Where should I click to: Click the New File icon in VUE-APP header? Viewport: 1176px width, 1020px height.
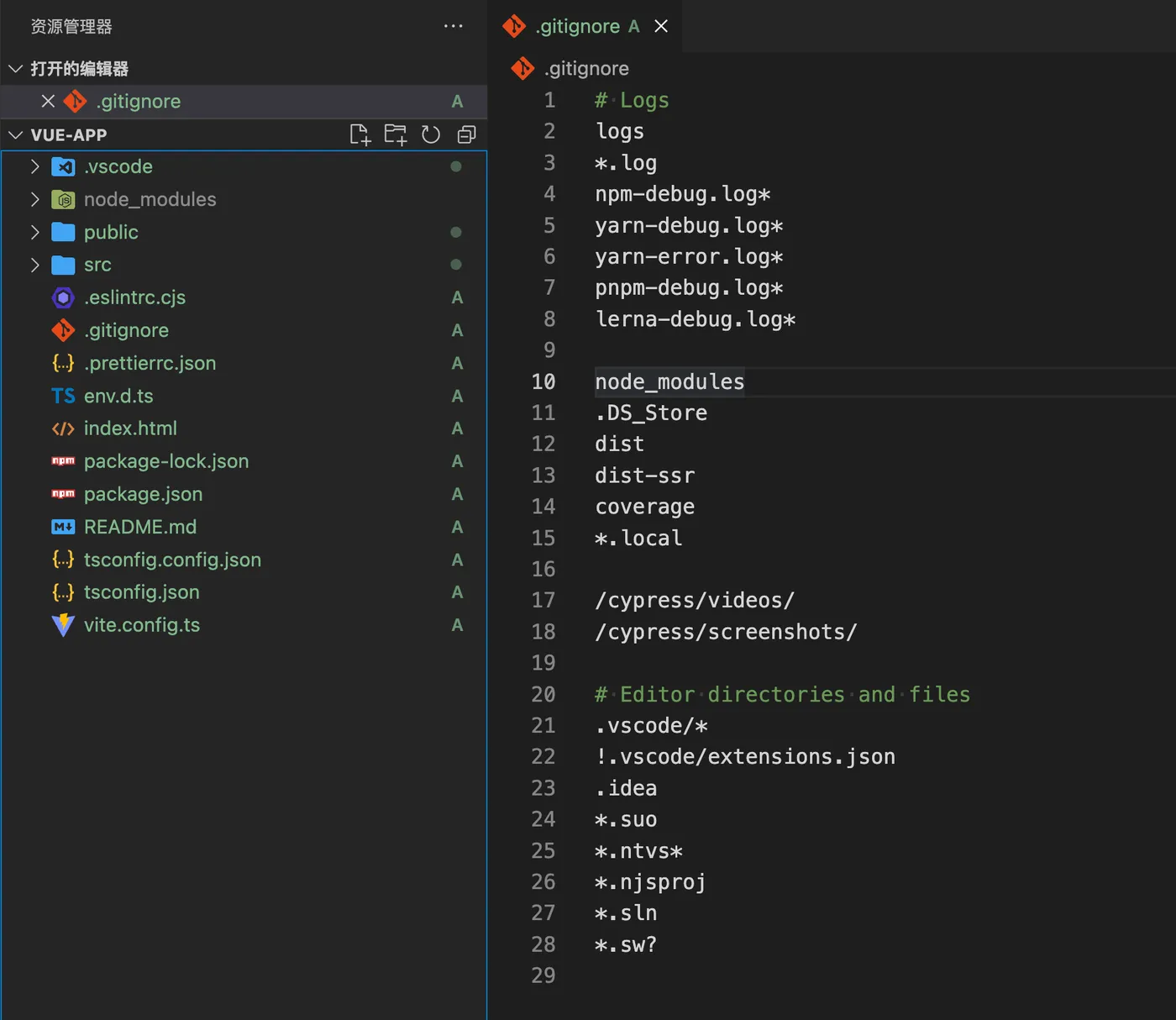coord(360,134)
